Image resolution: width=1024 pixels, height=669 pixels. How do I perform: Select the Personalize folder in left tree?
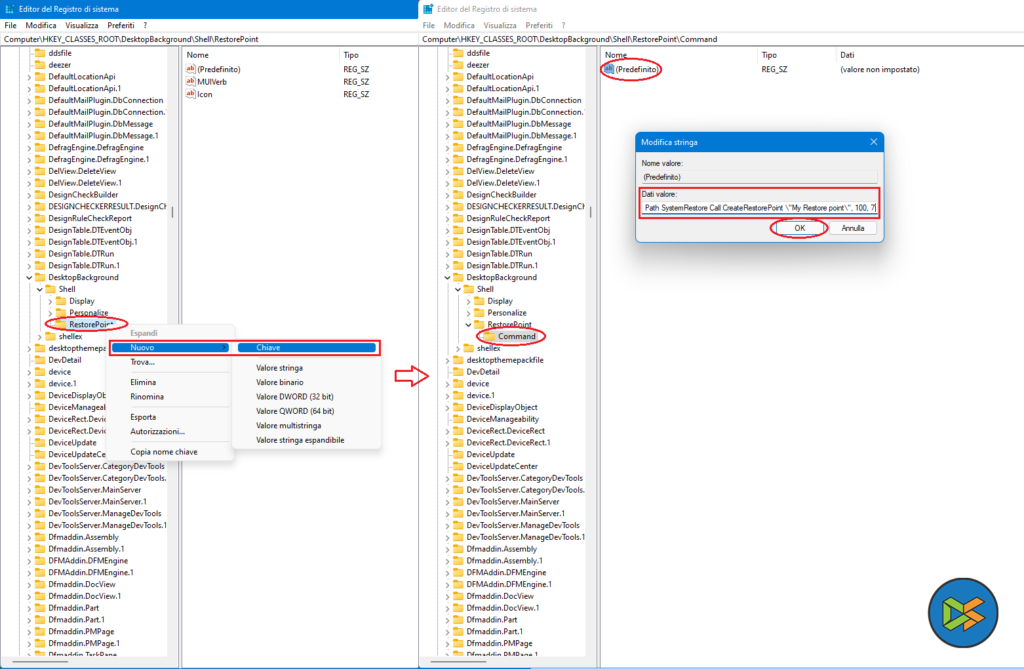[x=88, y=313]
